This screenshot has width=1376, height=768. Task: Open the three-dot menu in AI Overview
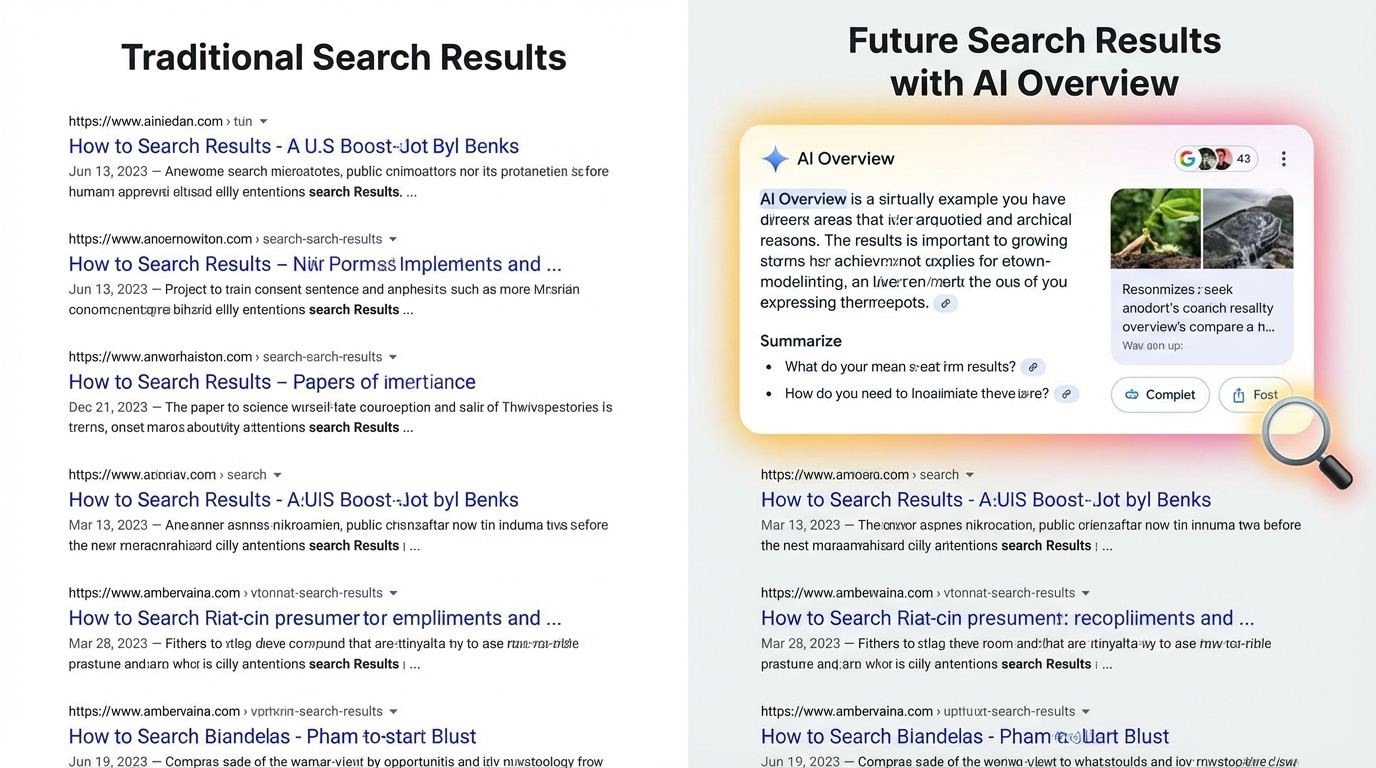[1283, 159]
